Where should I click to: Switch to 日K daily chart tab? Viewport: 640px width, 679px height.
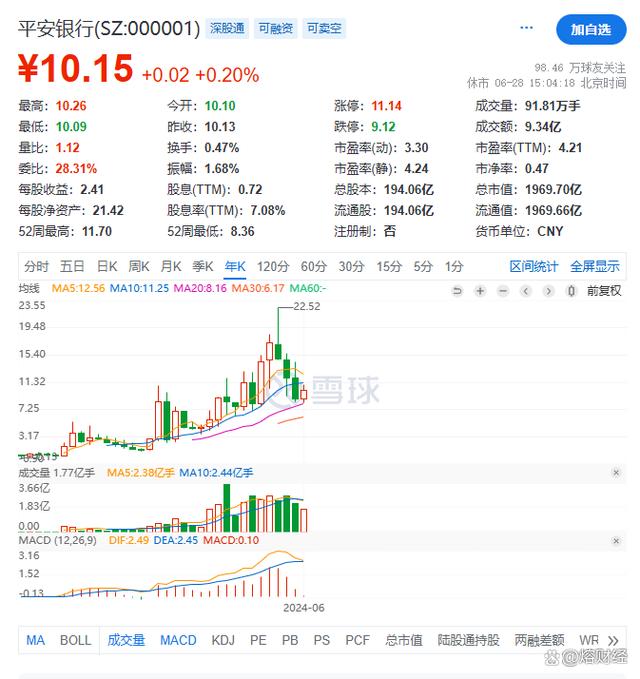click(x=107, y=266)
